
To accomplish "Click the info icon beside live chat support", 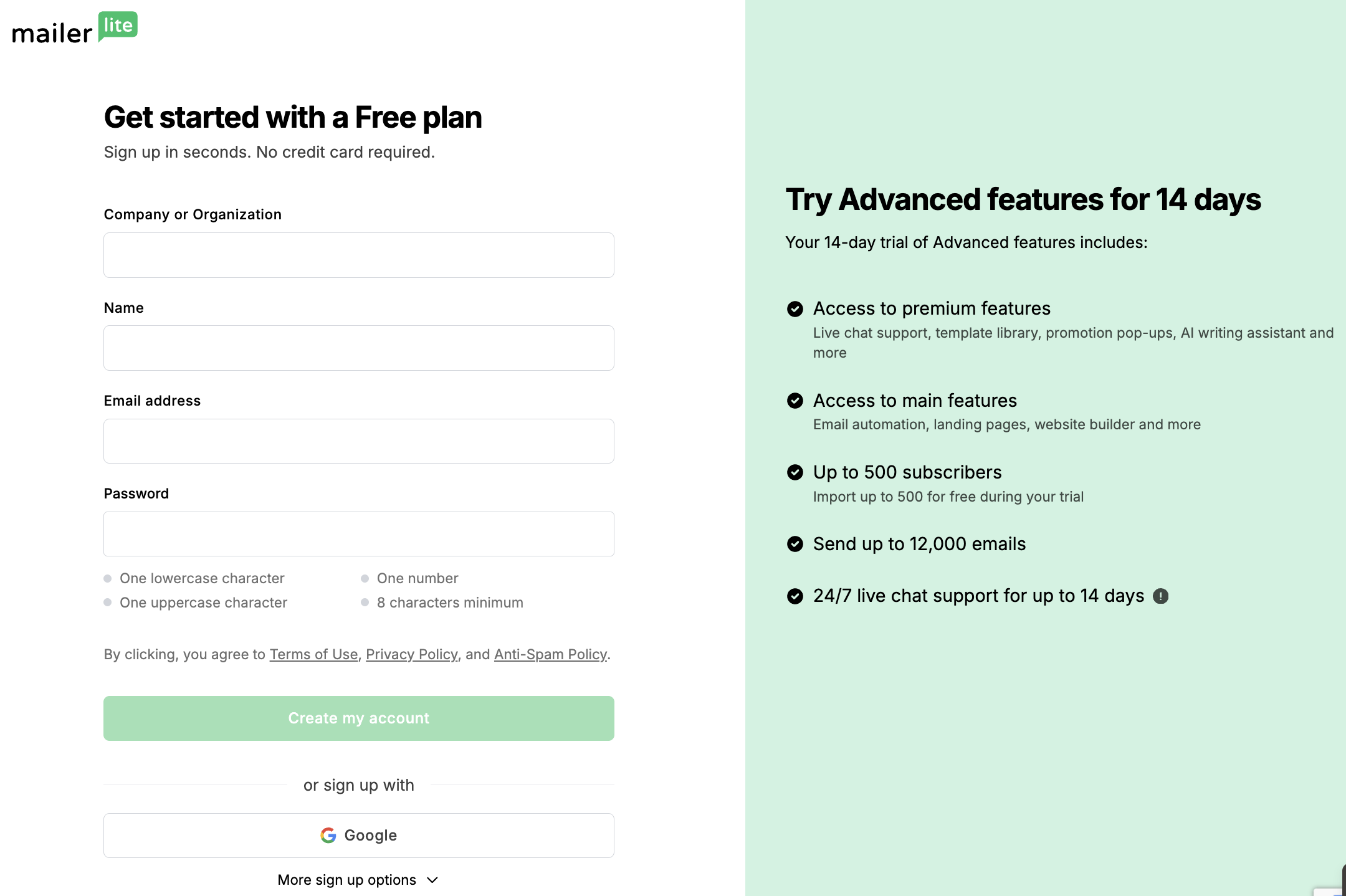I will tap(1160, 596).
